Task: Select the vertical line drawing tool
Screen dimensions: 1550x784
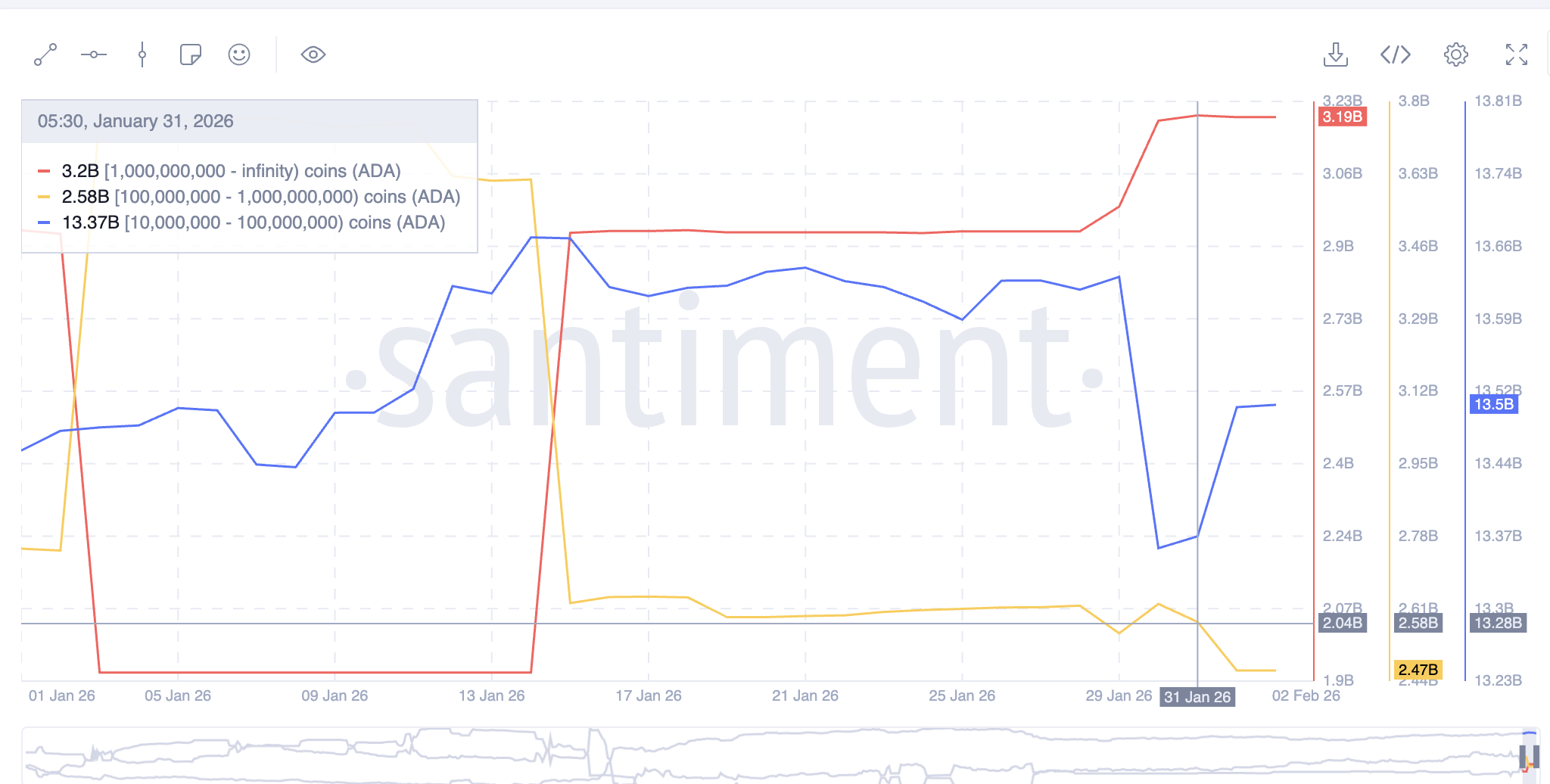Action: coord(142,54)
